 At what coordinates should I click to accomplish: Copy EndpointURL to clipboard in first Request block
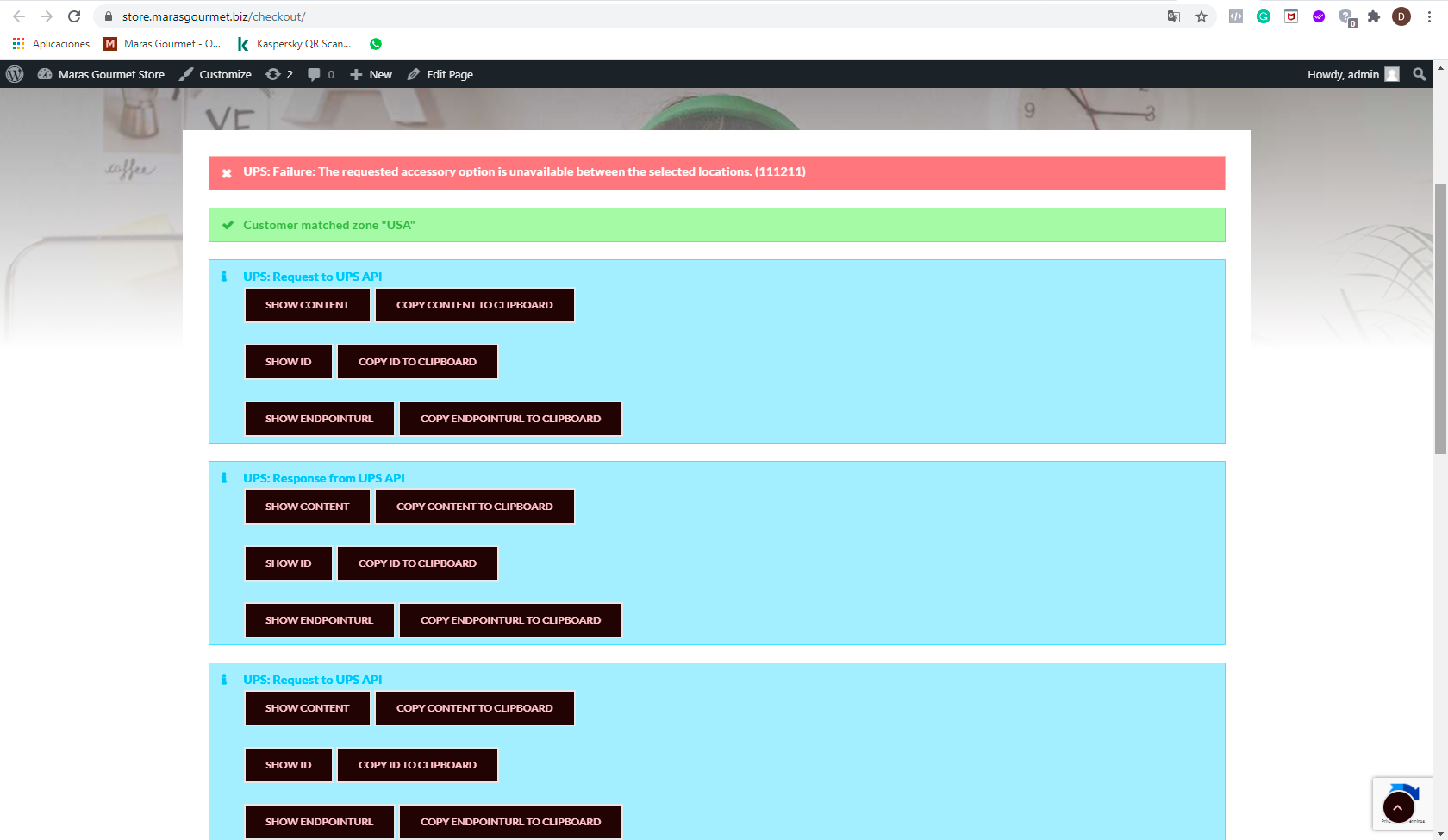tap(511, 419)
